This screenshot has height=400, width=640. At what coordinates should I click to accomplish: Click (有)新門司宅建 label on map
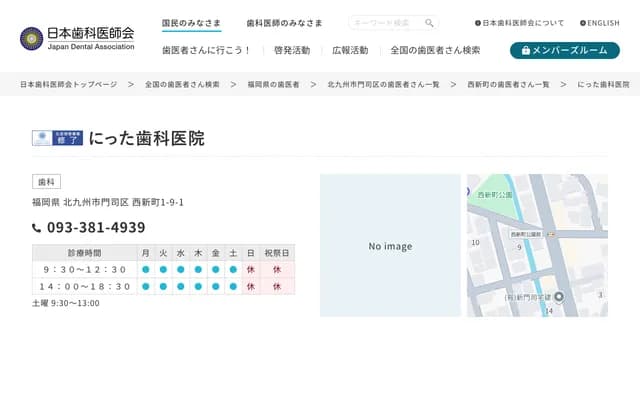(x=528, y=297)
